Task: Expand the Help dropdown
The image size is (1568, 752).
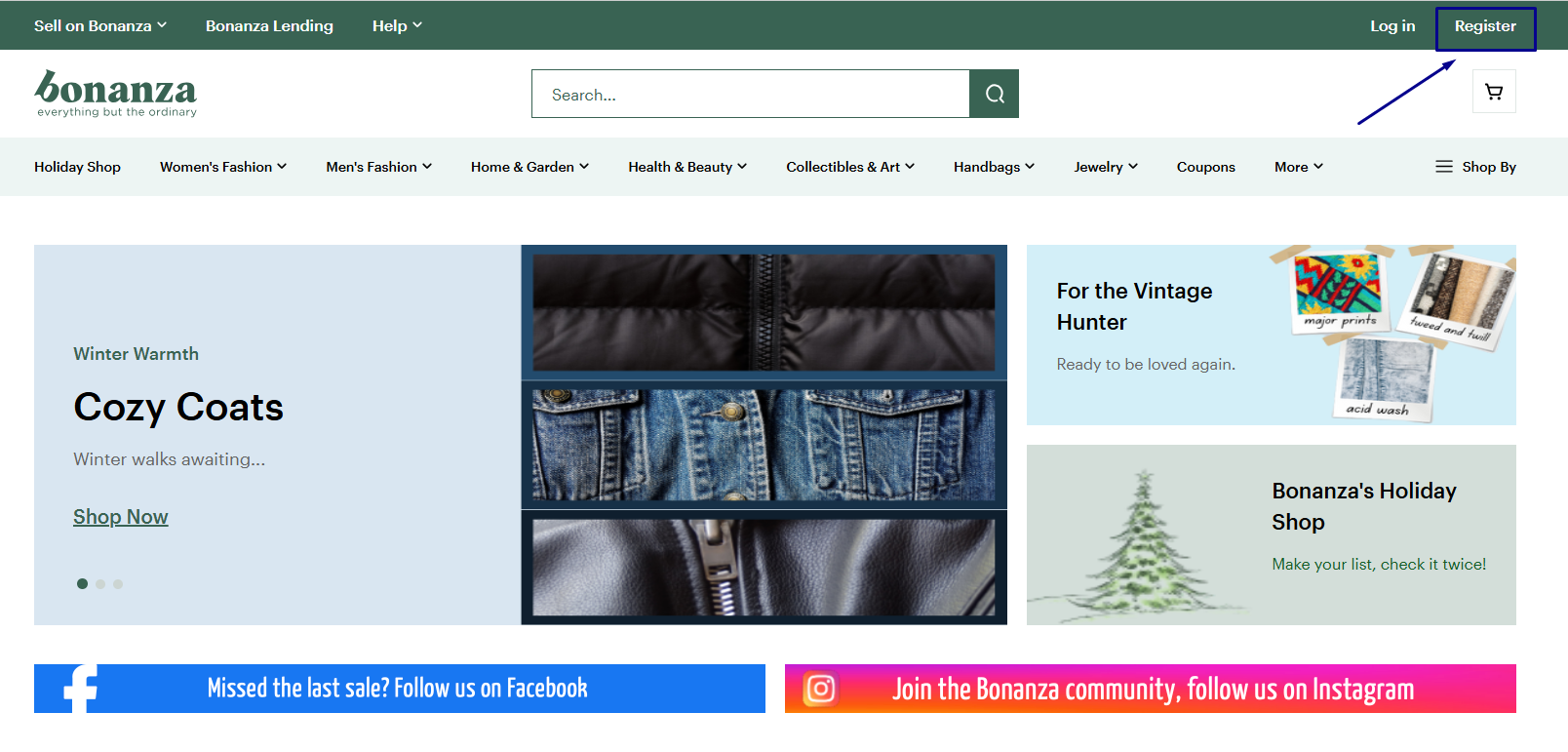Action: click(397, 25)
